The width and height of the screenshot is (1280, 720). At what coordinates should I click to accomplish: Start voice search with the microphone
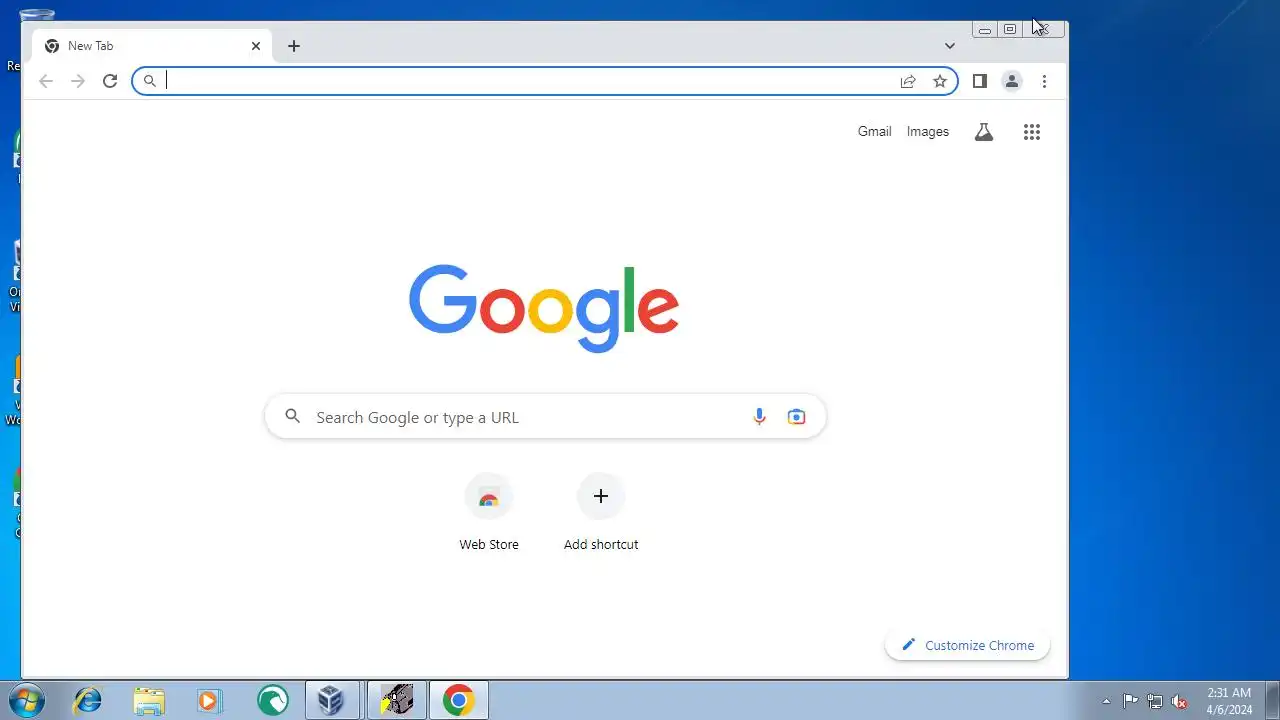pyautogui.click(x=759, y=417)
